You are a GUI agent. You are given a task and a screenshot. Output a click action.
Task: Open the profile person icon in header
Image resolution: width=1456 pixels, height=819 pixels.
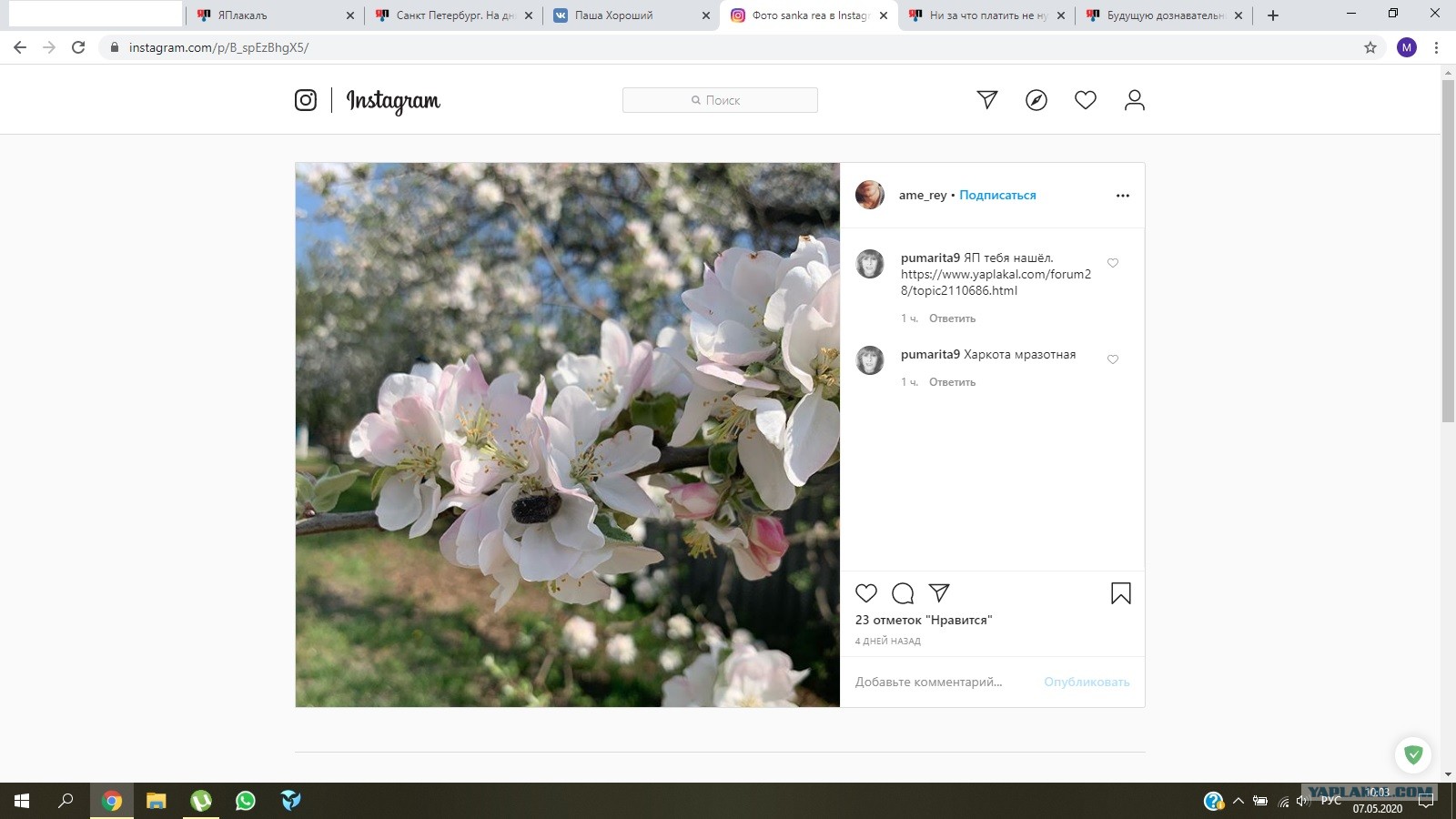1134,100
